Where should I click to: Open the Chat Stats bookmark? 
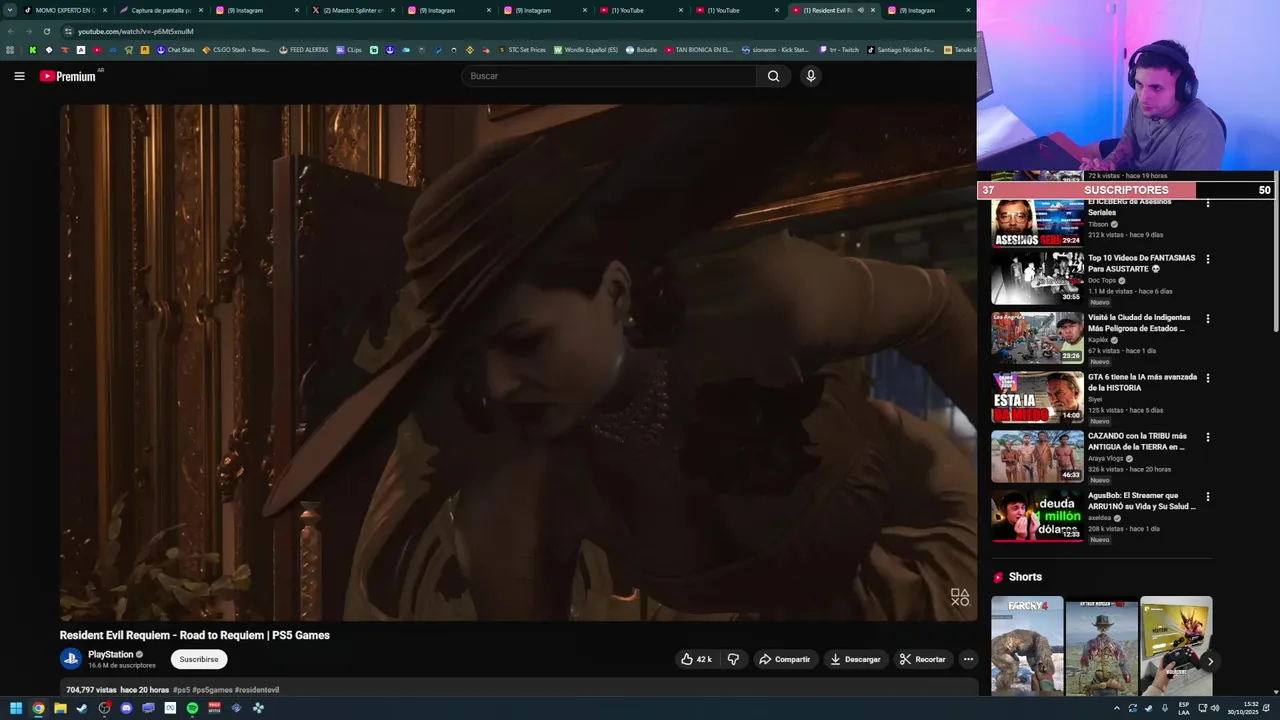click(176, 50)
